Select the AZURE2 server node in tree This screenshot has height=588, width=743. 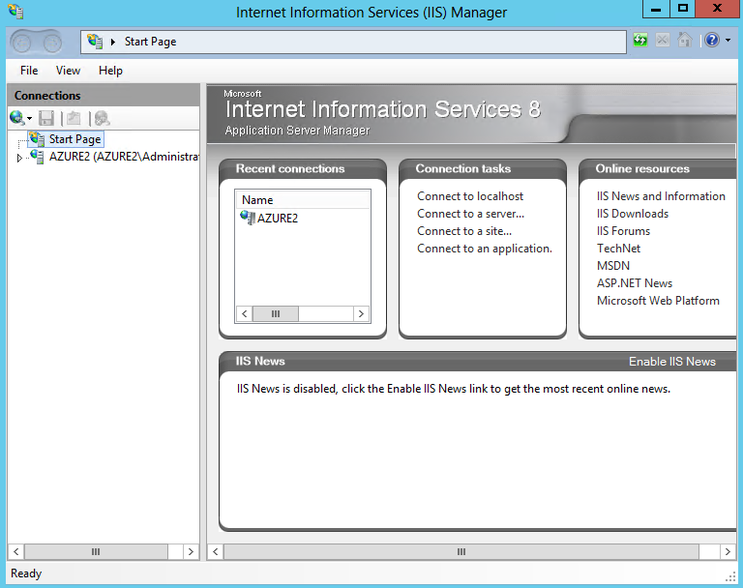tap(124, 156)
